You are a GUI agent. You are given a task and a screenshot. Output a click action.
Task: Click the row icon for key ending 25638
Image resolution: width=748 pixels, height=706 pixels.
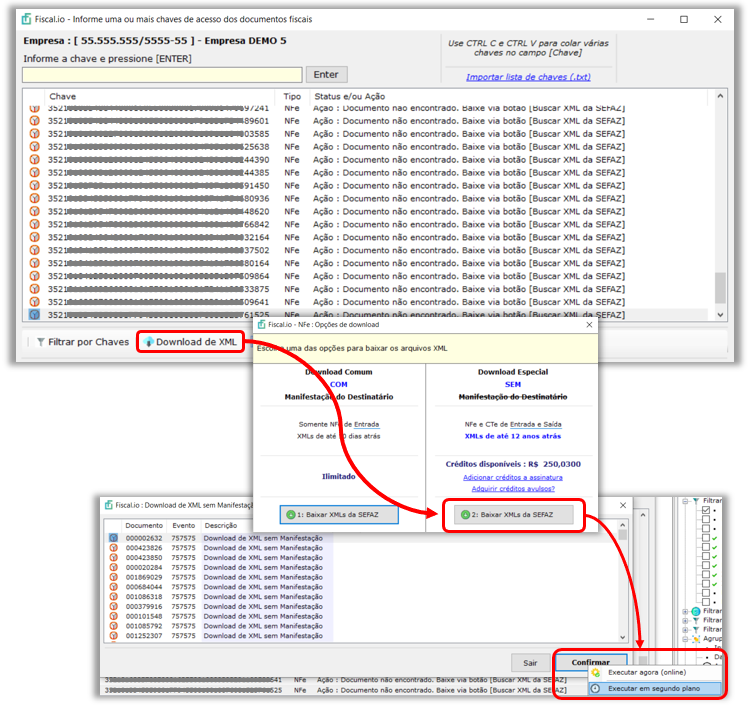34,146
